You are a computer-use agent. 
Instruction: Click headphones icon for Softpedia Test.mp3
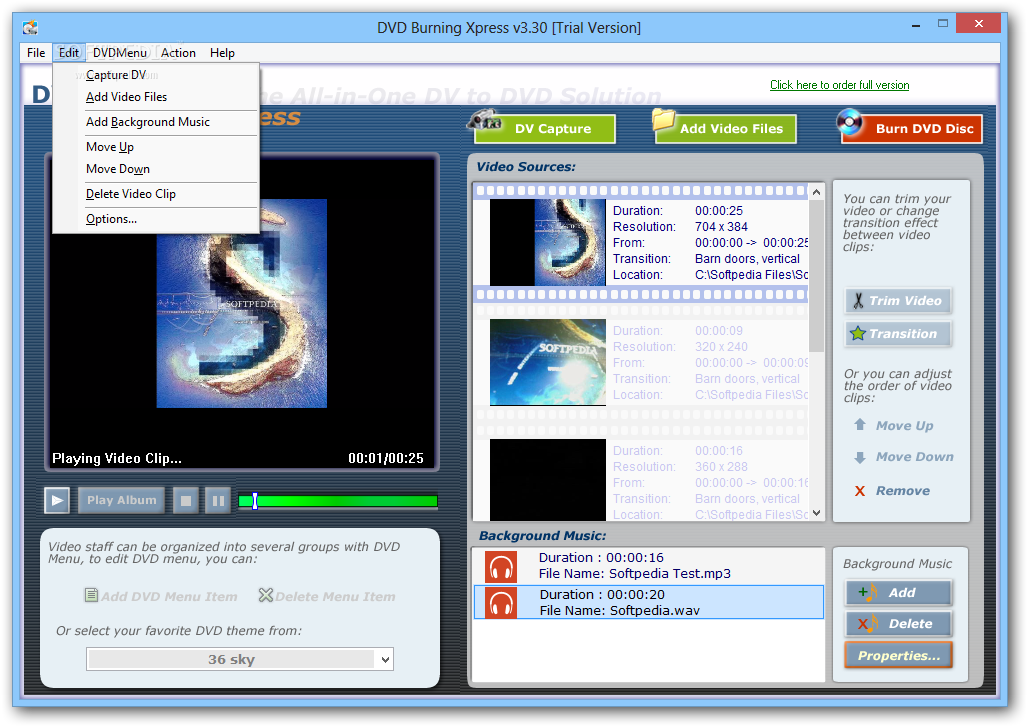coord(501,566)
